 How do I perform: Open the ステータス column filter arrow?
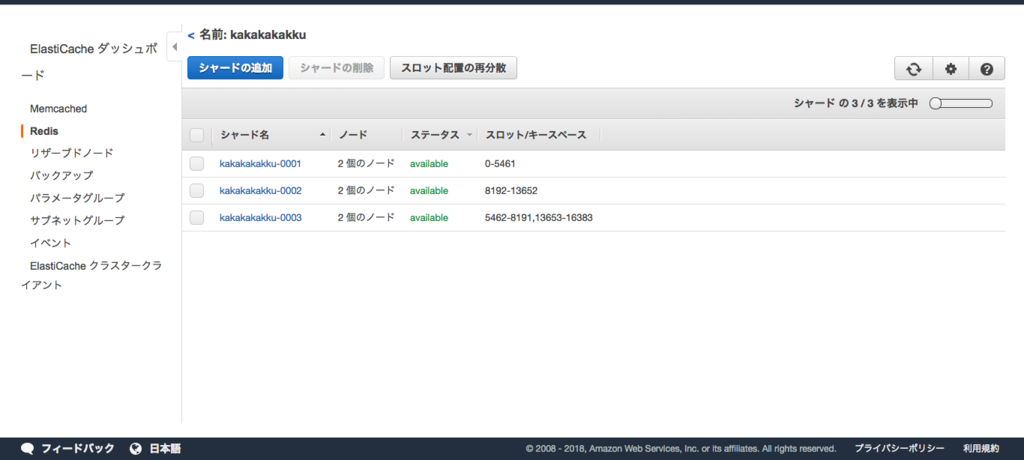pos(469,135)
